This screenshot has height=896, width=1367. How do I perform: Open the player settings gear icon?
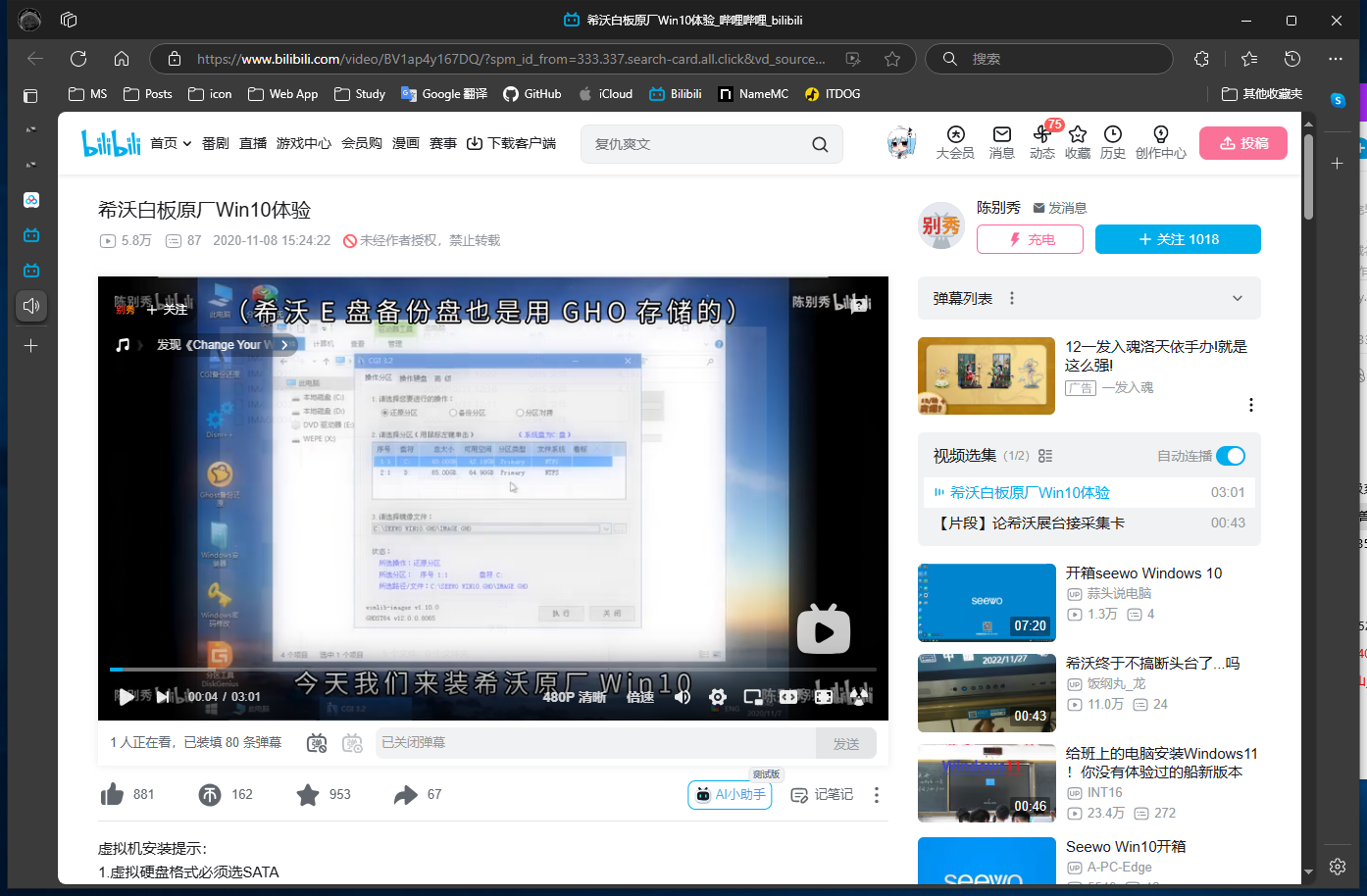coord(718,697)
